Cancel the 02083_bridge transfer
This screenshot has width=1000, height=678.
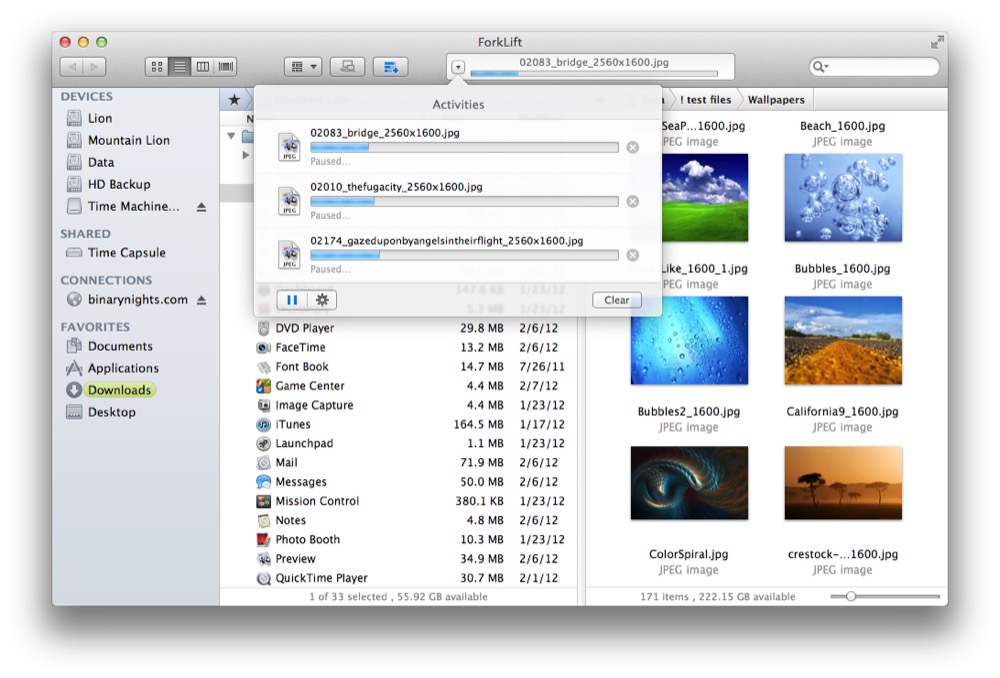tap(632, 147)
